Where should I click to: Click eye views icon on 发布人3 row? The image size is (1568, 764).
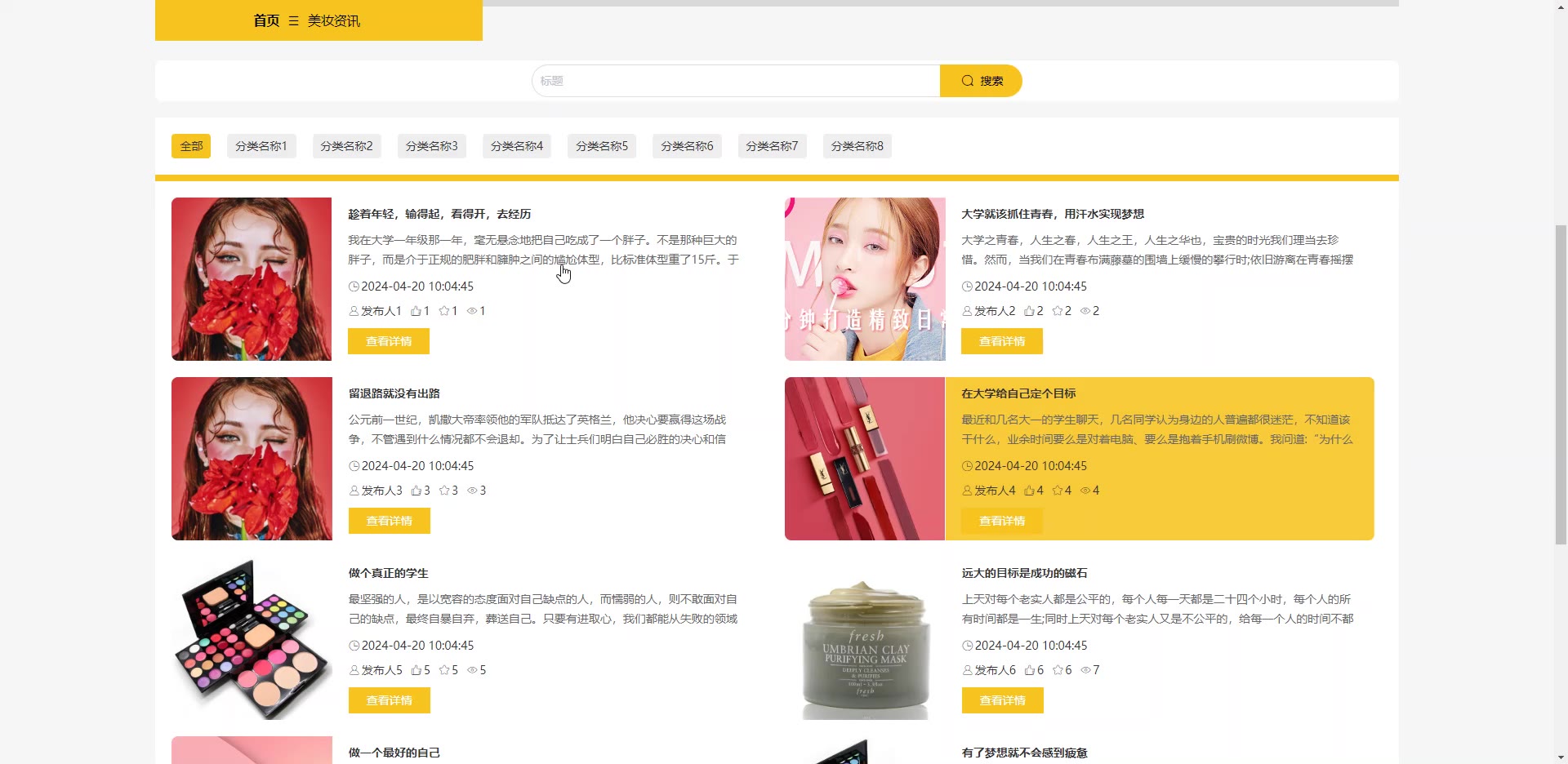pyautogui.click(x=472, y=491)
